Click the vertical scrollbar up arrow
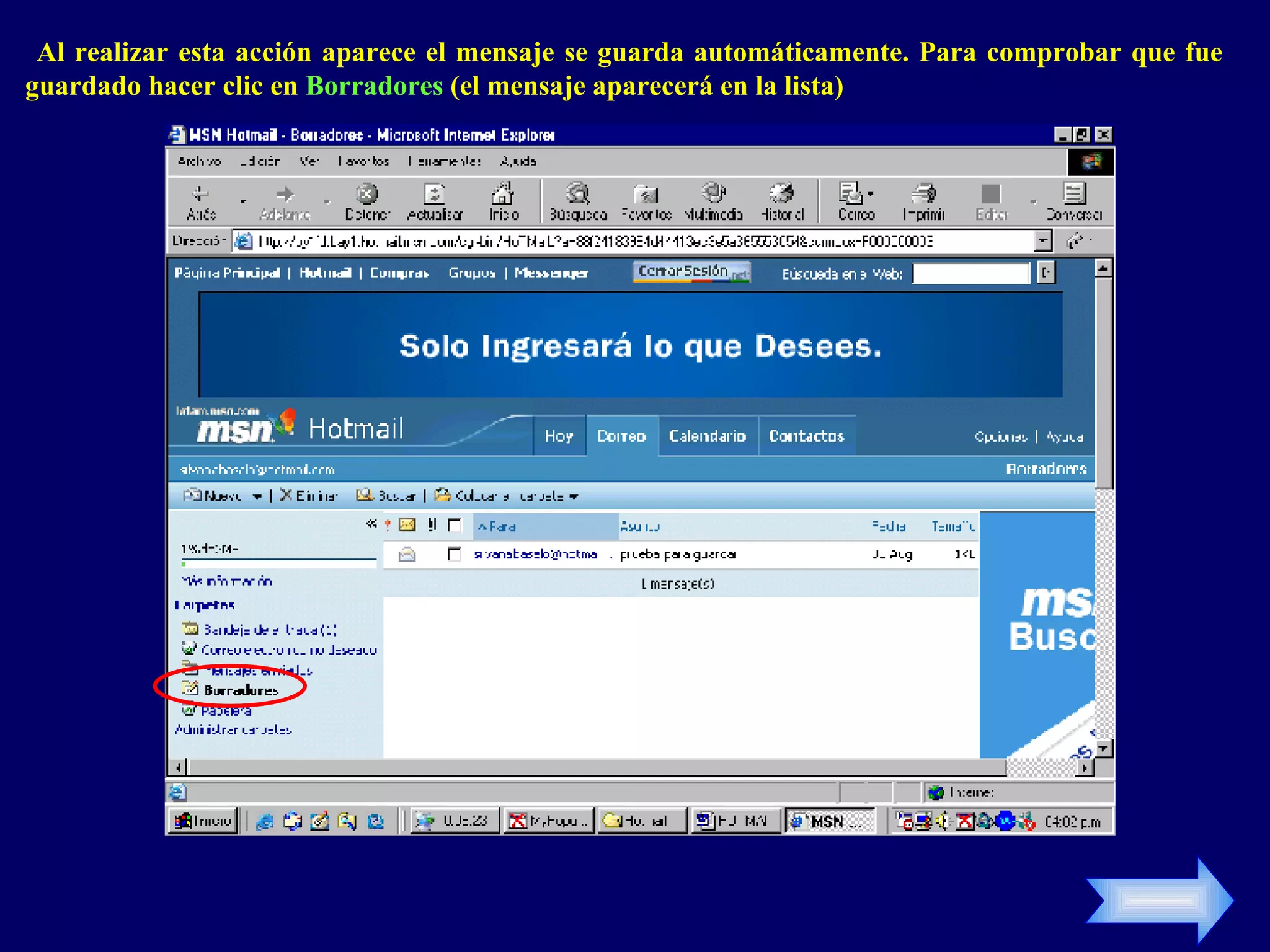This screenshot has width=1270, height=952. tap(1103, 268)
